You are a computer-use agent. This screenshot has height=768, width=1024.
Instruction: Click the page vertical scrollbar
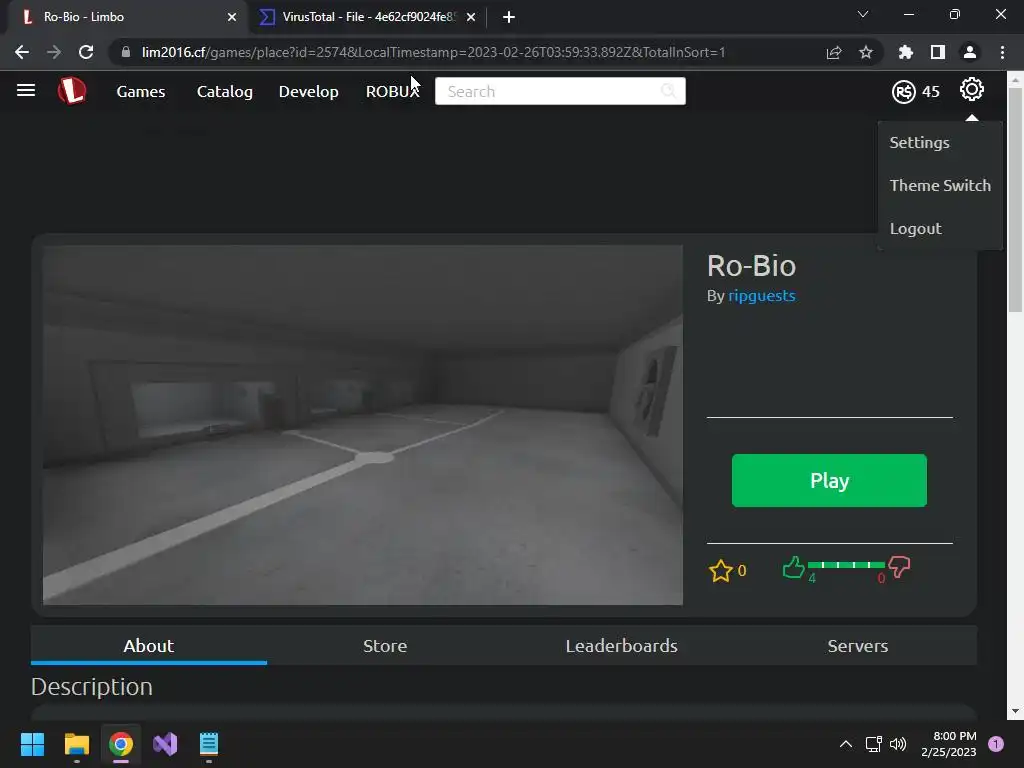point(1015,199)
